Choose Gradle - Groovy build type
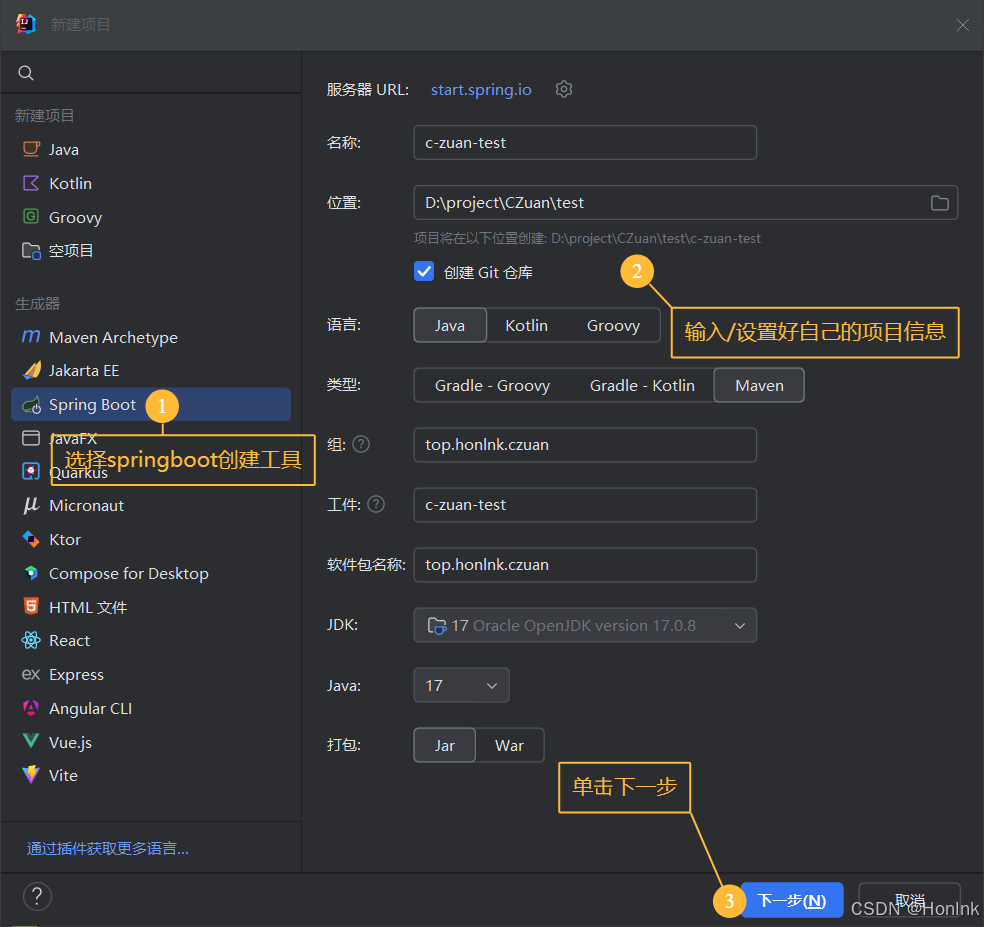This screenshot has width=984, height=927. [492, 385]
